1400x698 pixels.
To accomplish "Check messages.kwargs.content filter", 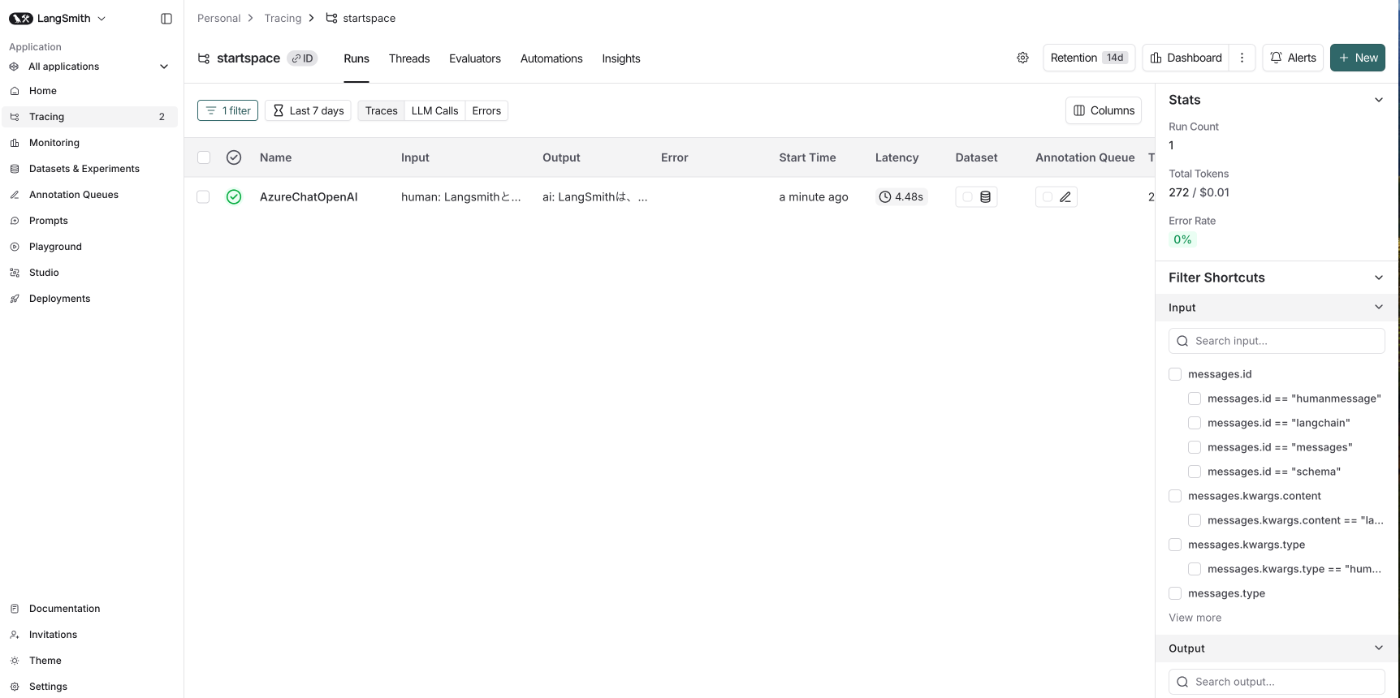I will [x=1175, y=496].
